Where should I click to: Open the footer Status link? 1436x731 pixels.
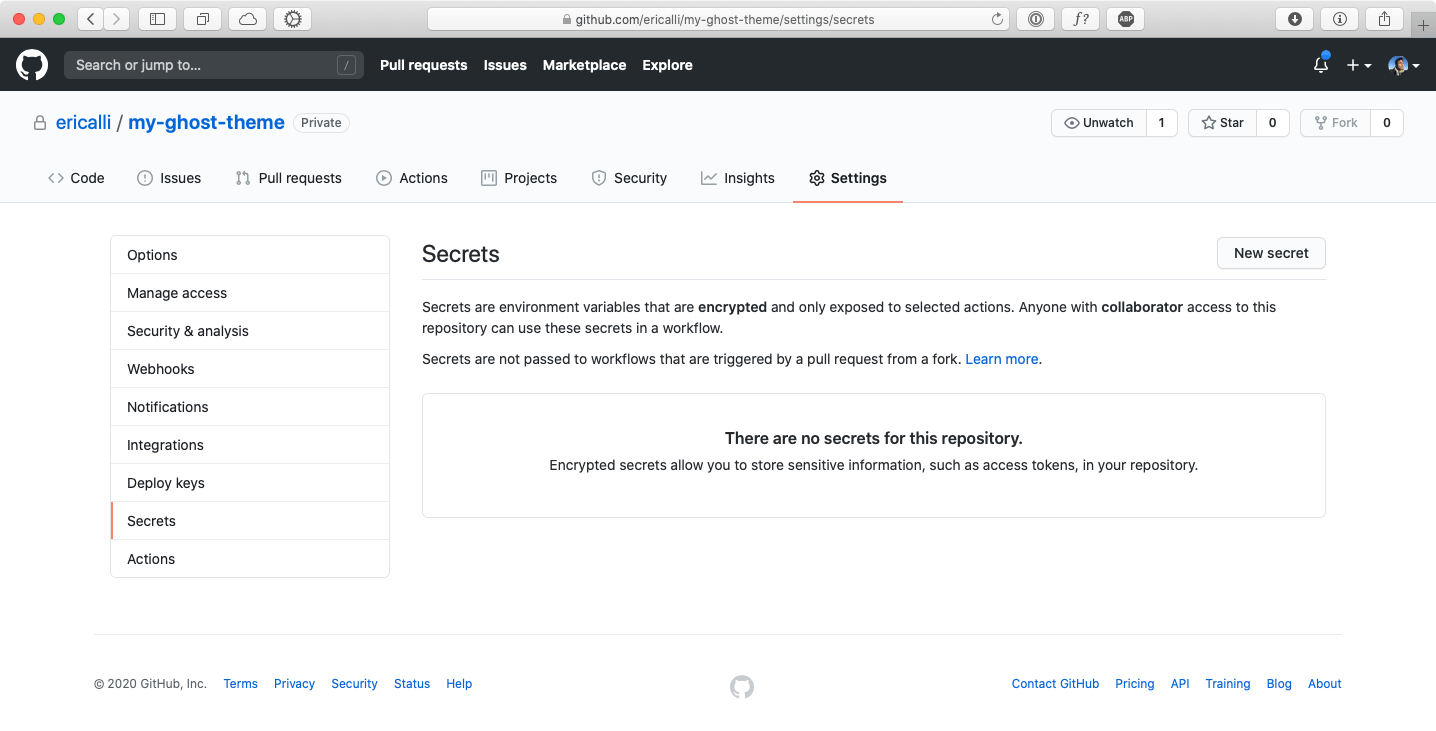[412, 684]
